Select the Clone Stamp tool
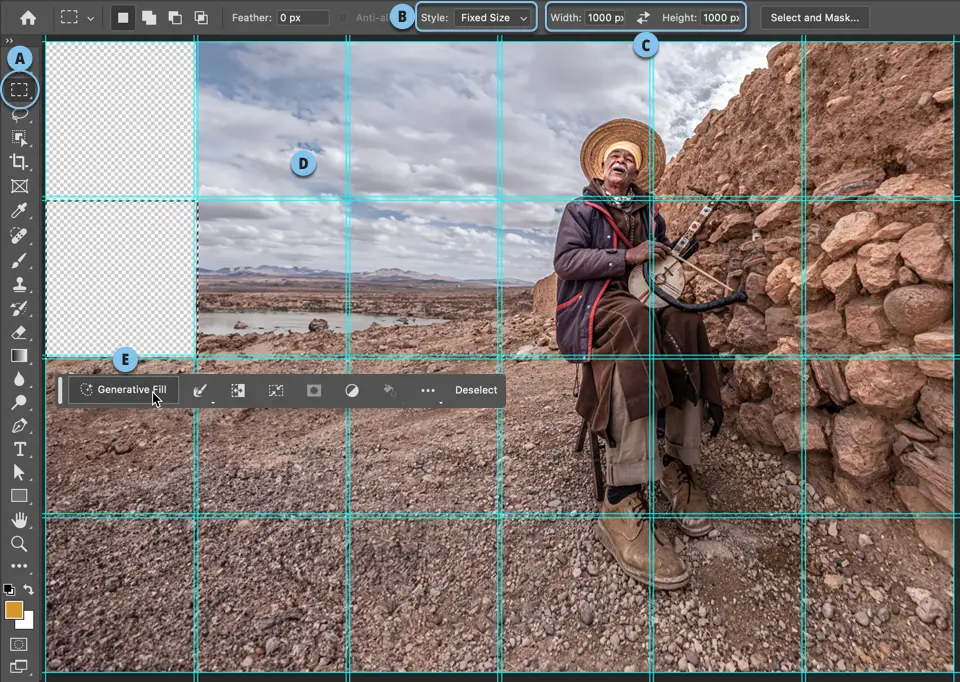The width and height of the screenshot is (960, 682). coord(20,285)
